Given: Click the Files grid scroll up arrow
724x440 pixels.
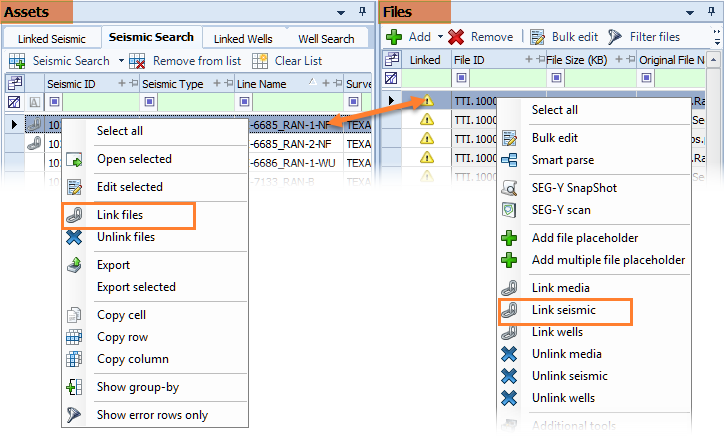Looking at the screenshot, I should click(714, 60).
